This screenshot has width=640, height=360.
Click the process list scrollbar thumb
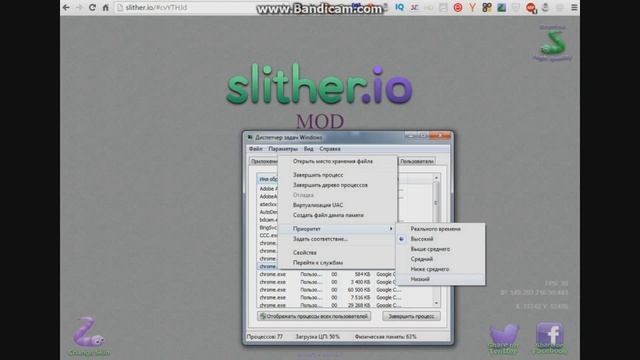436,202
